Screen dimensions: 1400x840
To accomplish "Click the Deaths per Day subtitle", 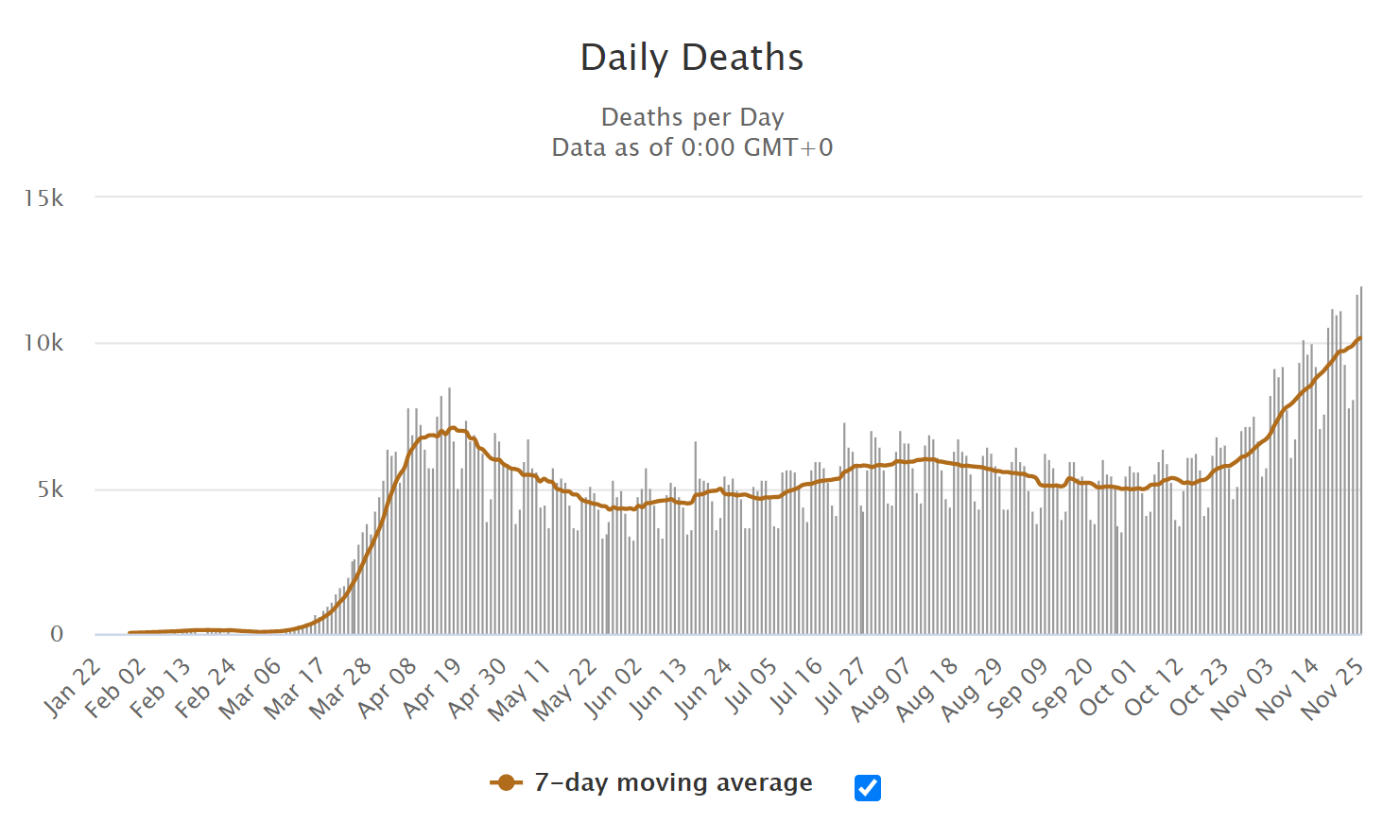I will (x=692, y=117).
